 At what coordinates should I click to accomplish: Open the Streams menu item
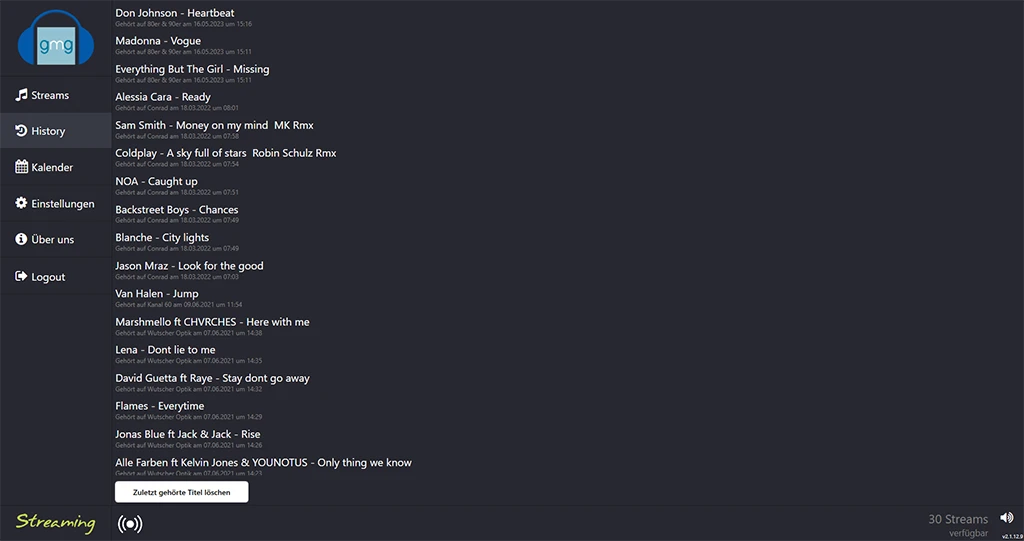[x=50, y=95]
